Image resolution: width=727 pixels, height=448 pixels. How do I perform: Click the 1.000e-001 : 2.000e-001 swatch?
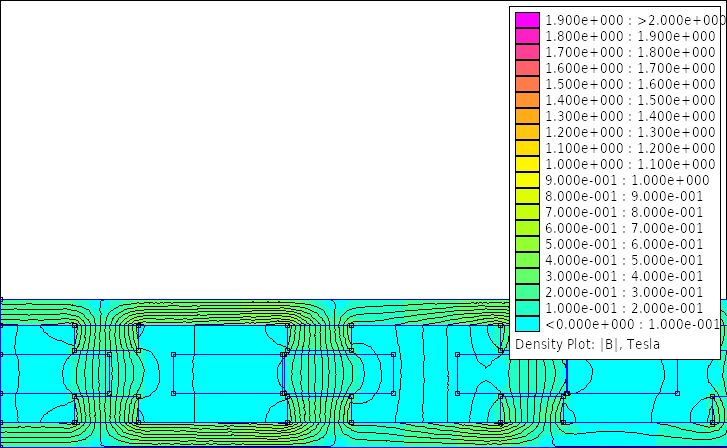tap(527, 308)
